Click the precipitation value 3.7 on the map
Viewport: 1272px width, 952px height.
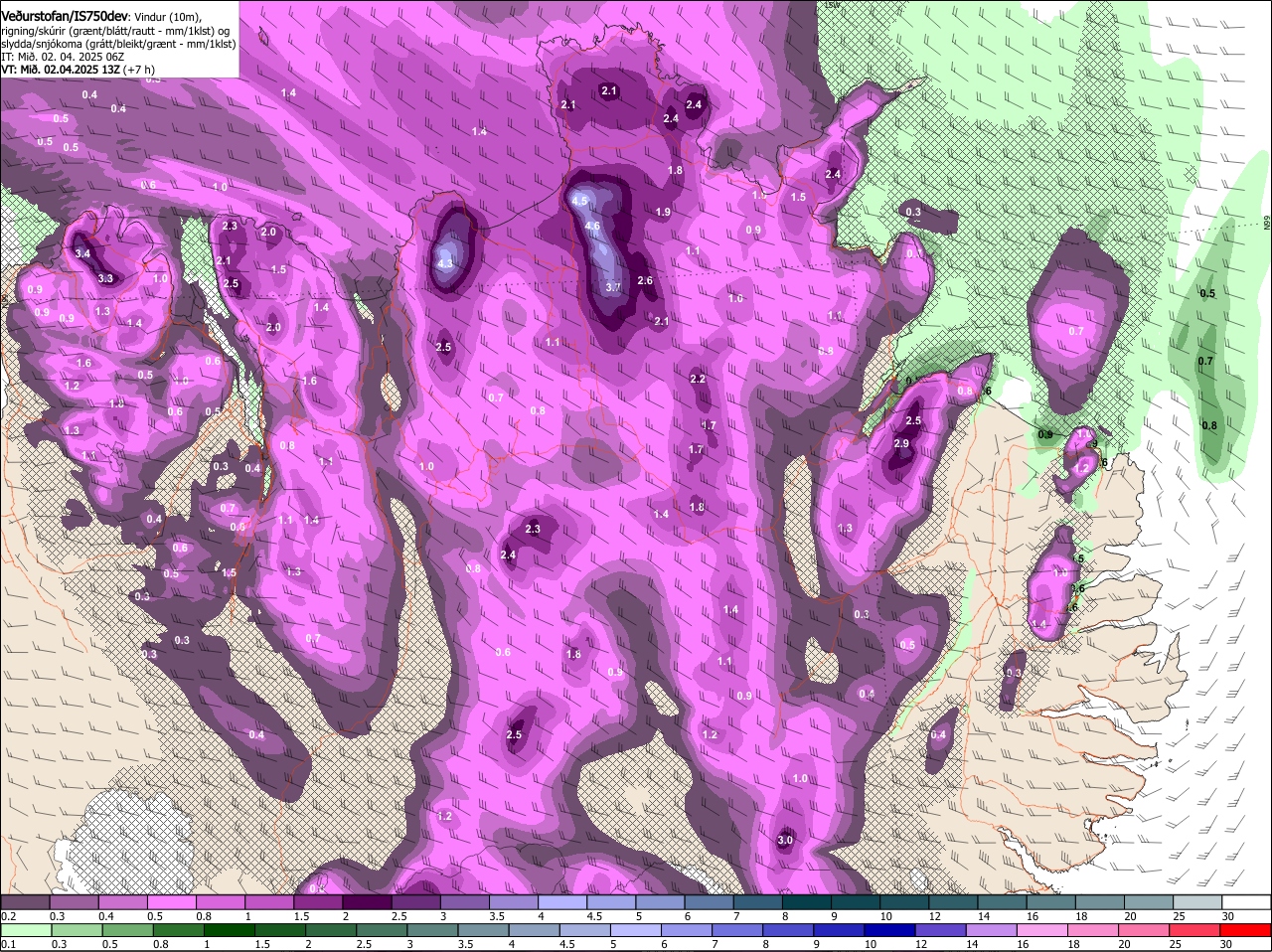click(613, 286)
